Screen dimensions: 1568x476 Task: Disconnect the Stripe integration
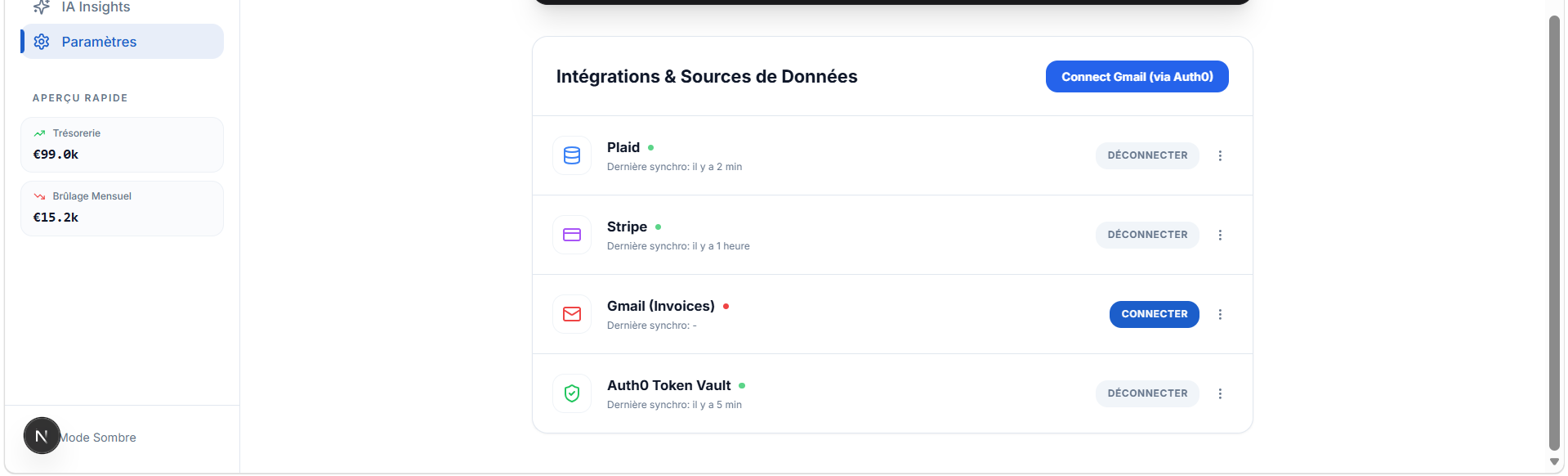(1147, 235)
